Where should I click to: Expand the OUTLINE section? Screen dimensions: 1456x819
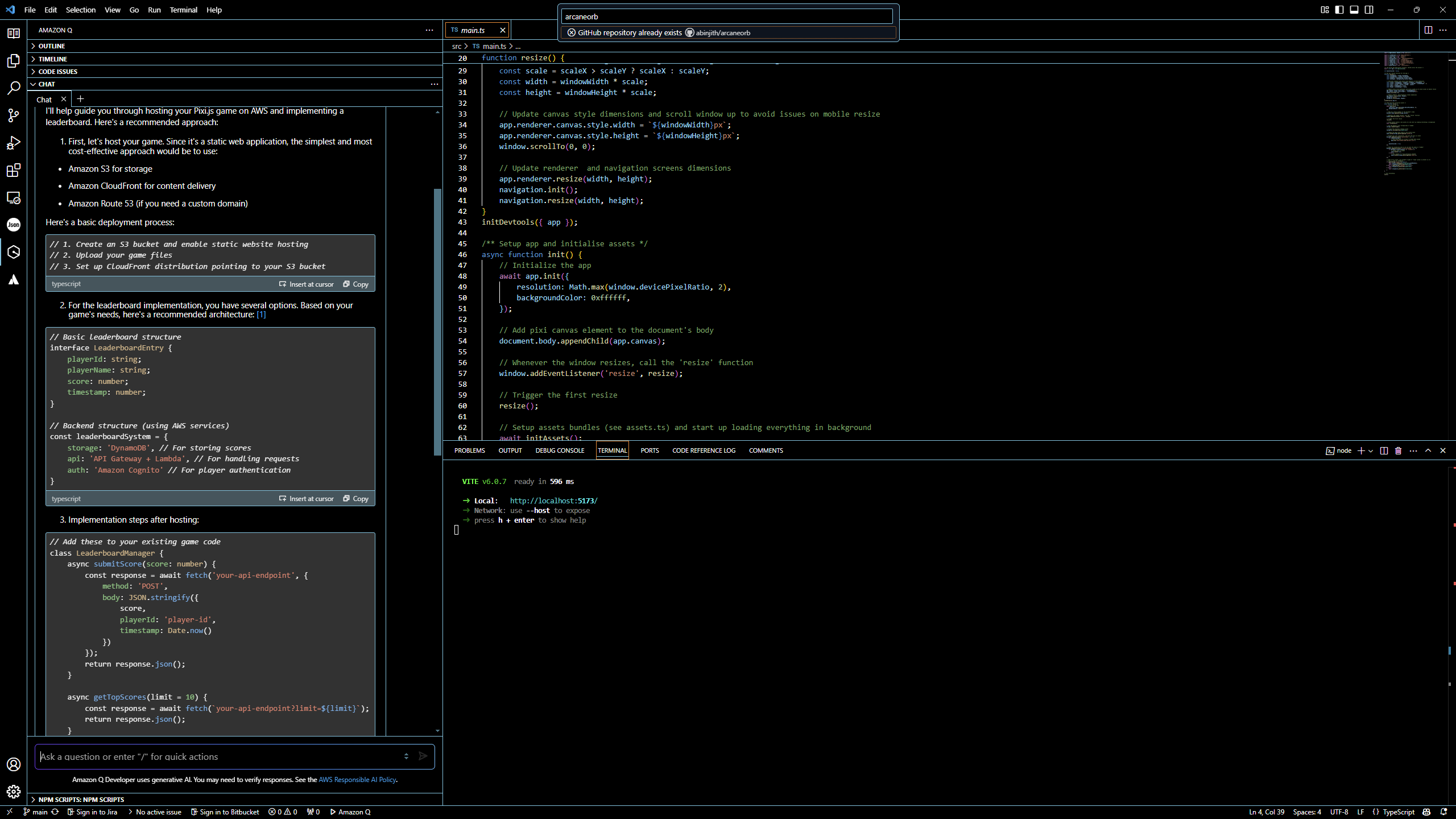pos(51,46)
